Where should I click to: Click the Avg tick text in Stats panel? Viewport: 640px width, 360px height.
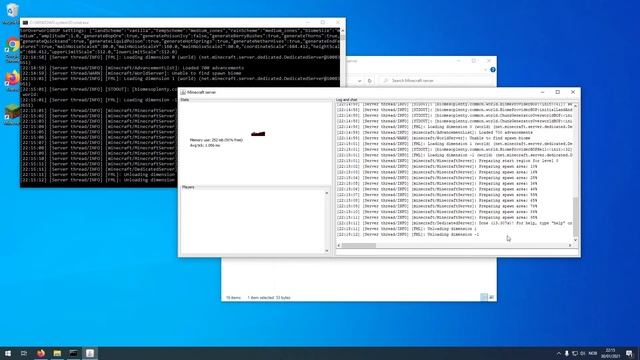(x=204, y=145)
